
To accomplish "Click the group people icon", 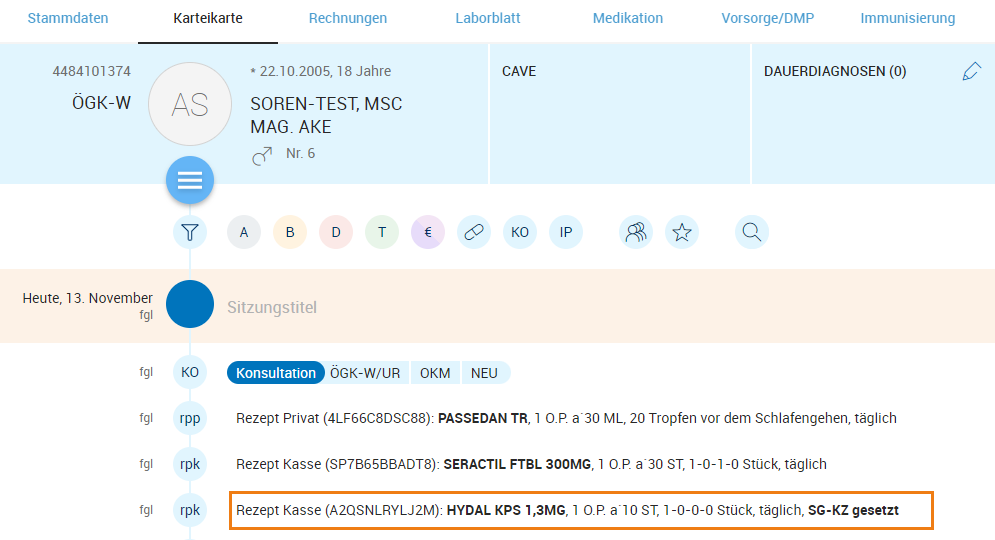I will point(636,233).
